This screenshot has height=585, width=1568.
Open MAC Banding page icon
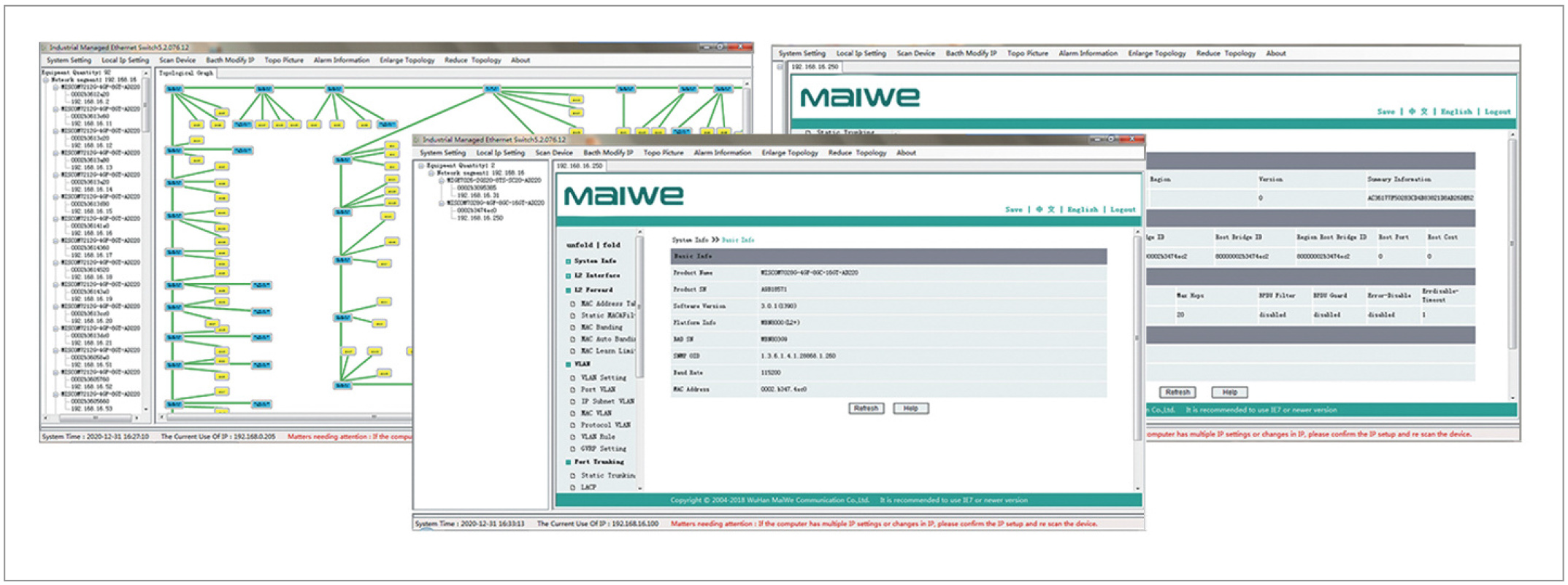573,328
